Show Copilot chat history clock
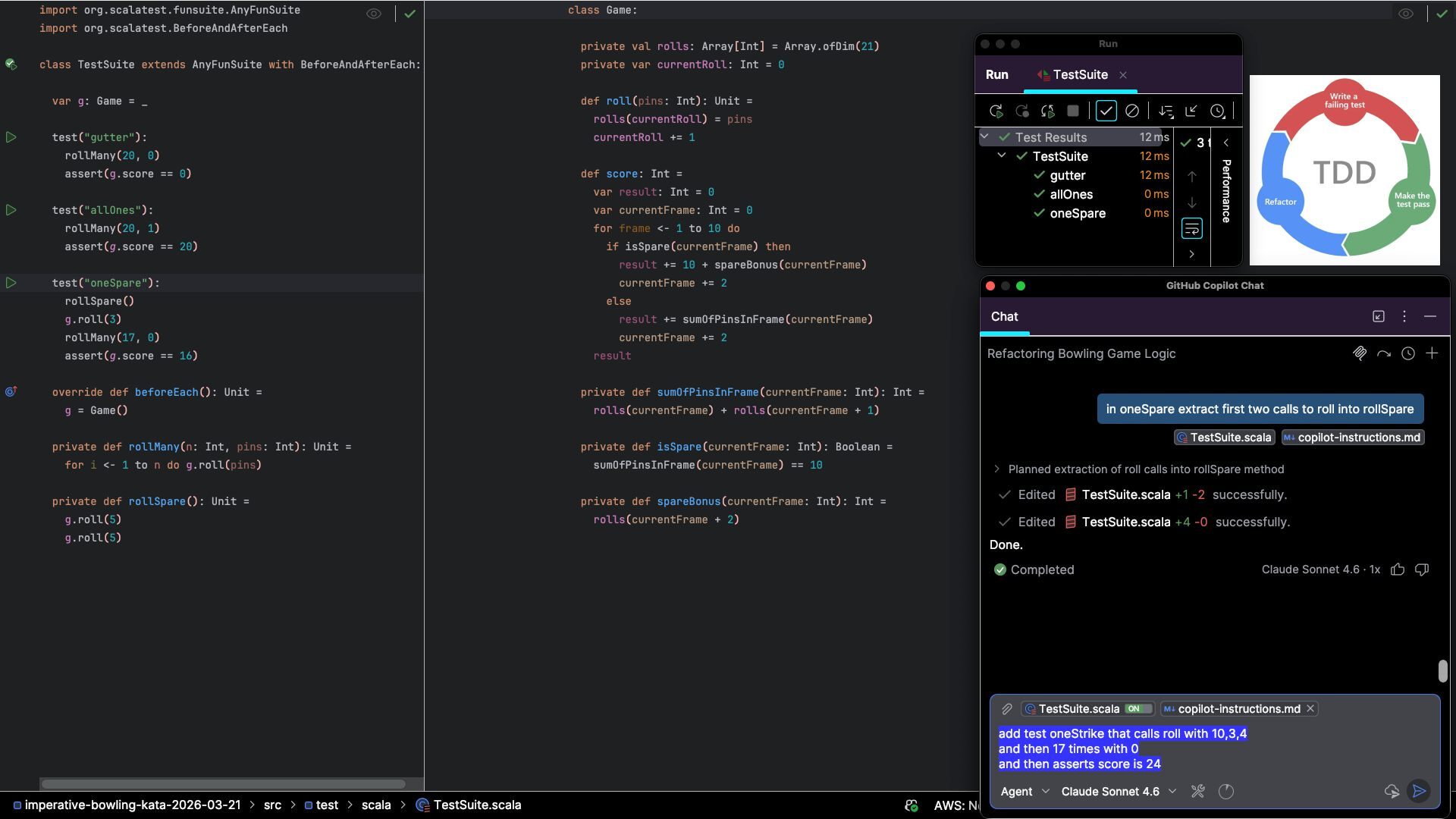The width and height of the screenshot is (1456, 819). point(1407,353)
